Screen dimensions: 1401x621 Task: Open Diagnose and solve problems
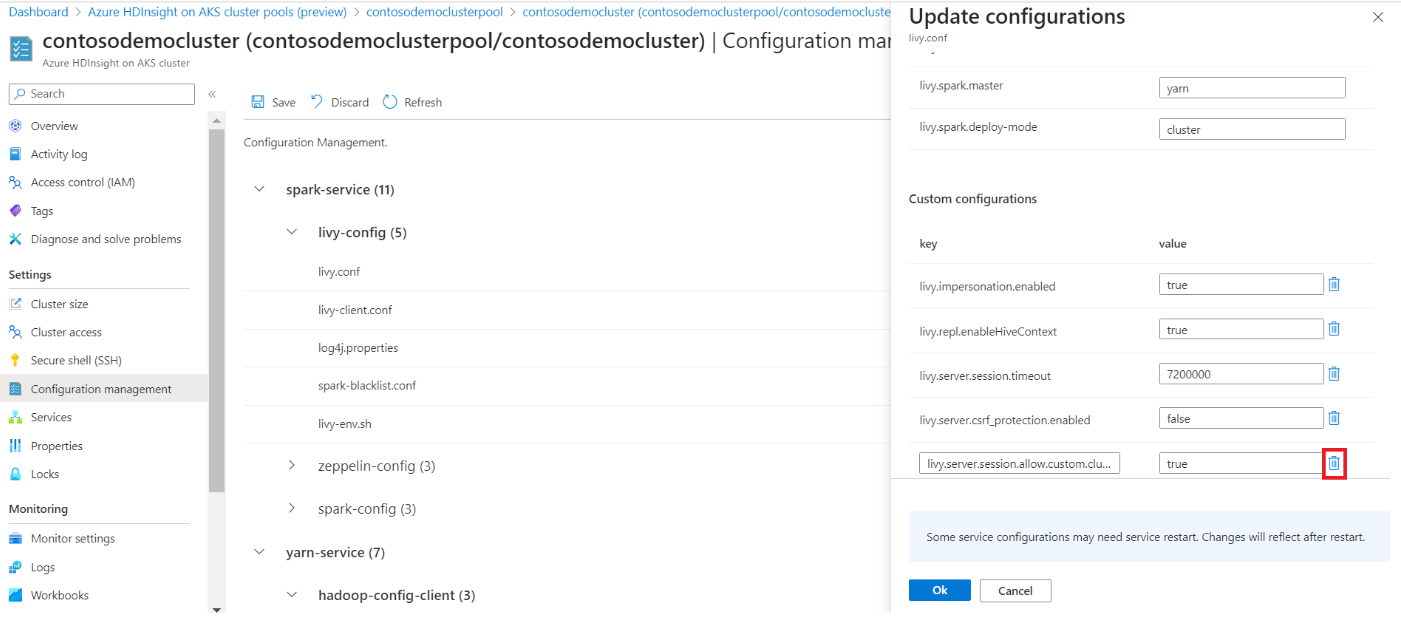click(x=104, y=239)
